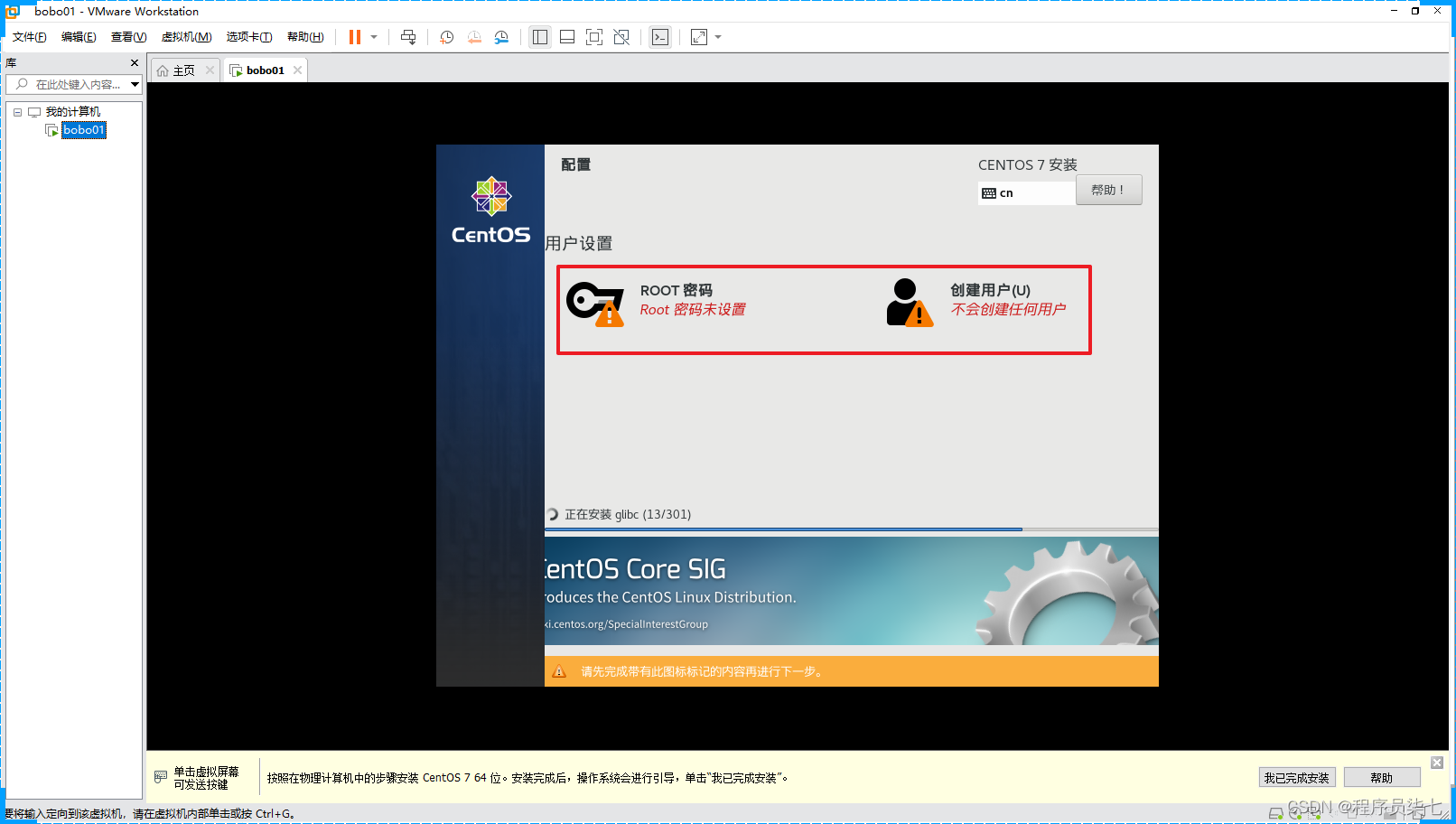Revert the VM to its snapshot
The image size is (1456, 824).
click(474, 37)
